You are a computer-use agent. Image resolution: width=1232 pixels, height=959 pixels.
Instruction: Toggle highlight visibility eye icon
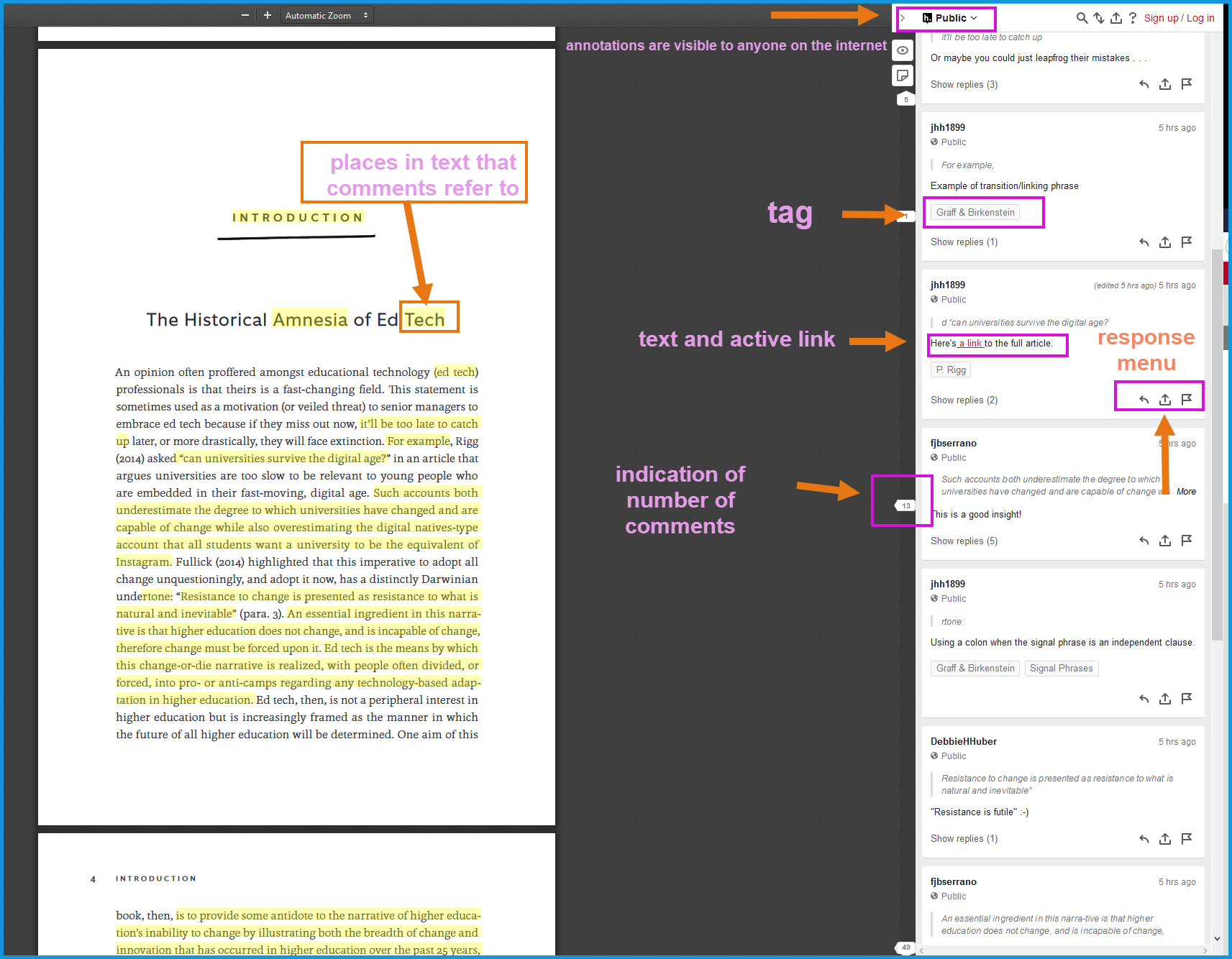click(x=903, y=50)
